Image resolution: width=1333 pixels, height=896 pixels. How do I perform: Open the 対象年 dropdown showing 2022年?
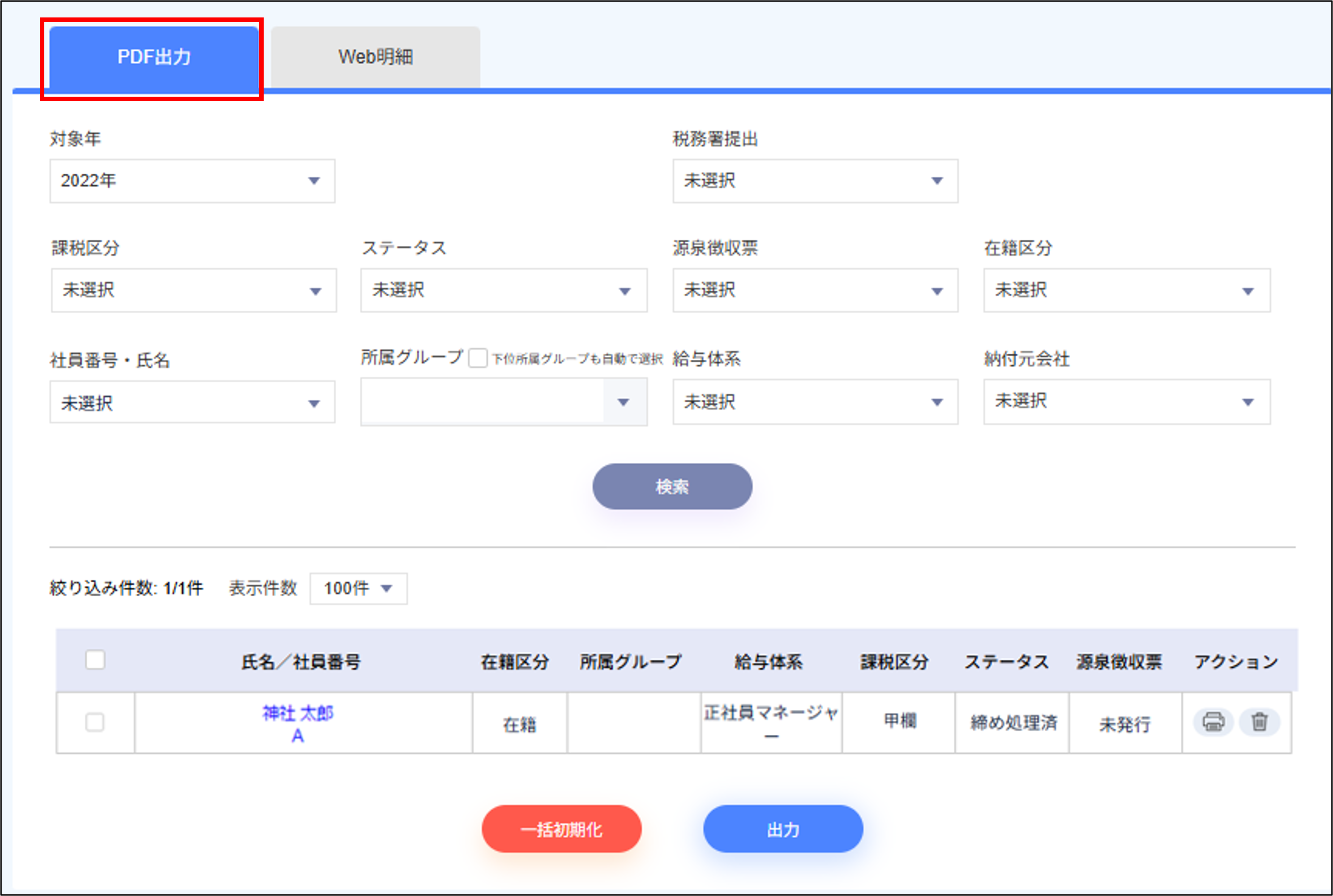coord(192,180)
